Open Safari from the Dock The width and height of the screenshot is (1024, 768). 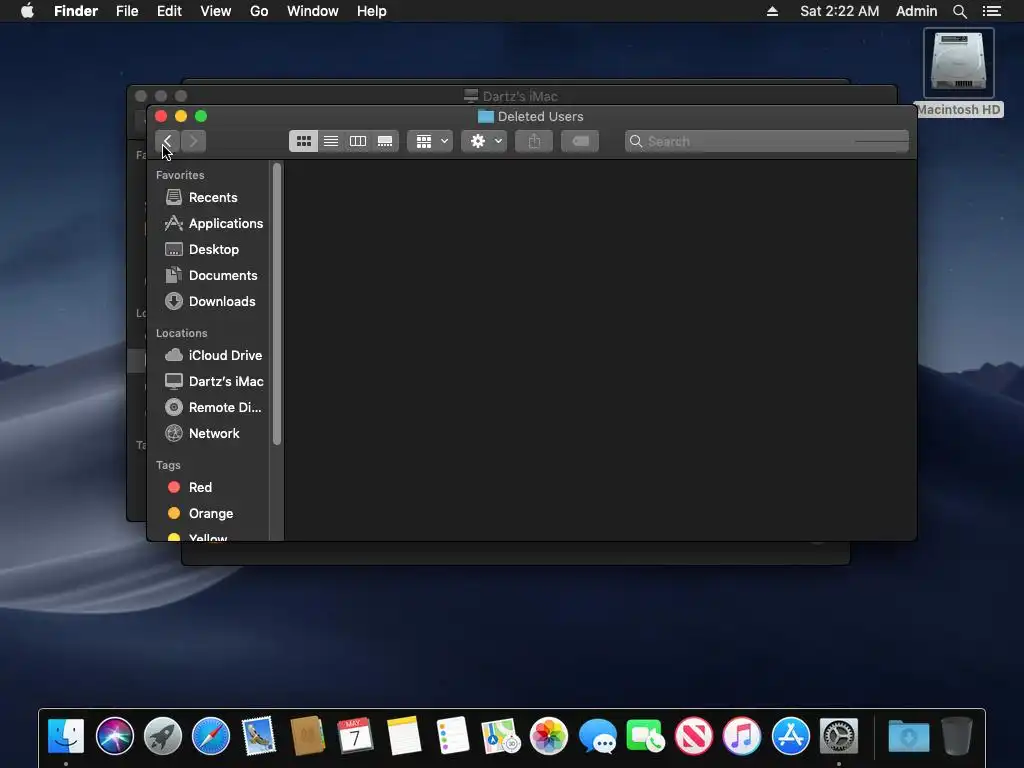tap(211, 736)
